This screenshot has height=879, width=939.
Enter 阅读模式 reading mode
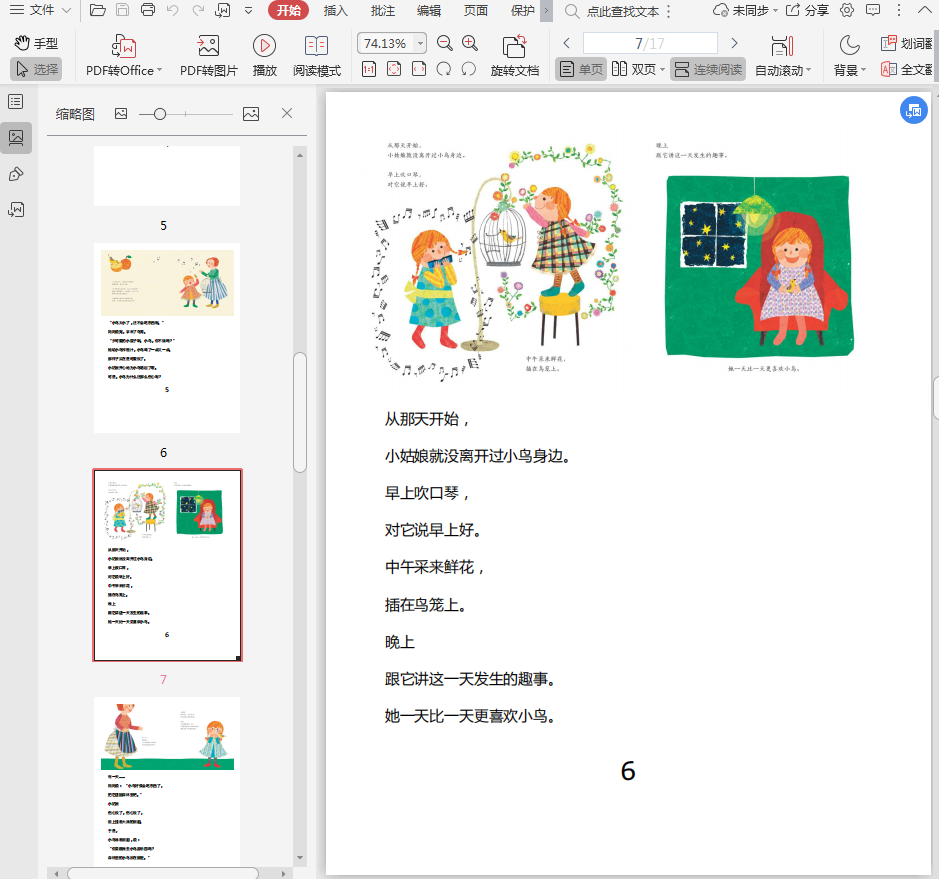pos(317,56)
